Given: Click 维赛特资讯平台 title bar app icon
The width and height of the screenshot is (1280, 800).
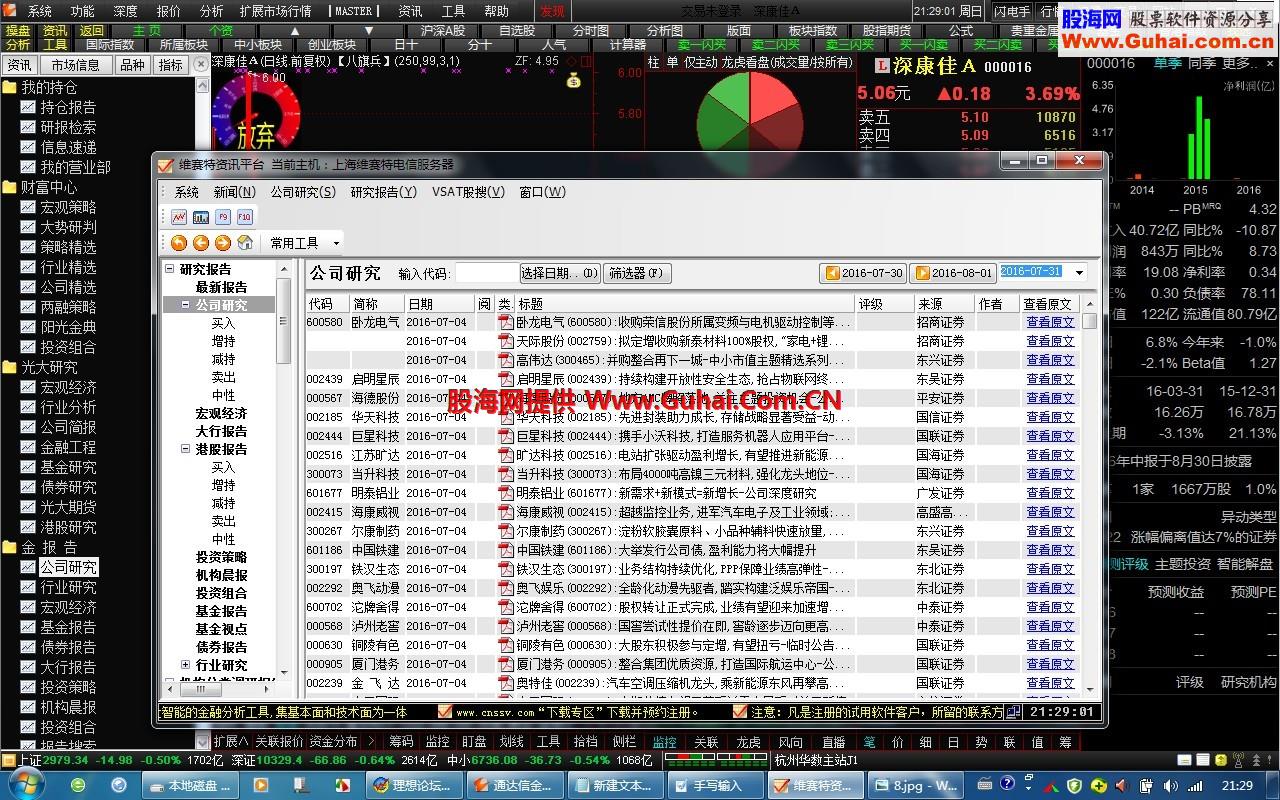Looking at the screenshot, I should (x=166, y=164).
